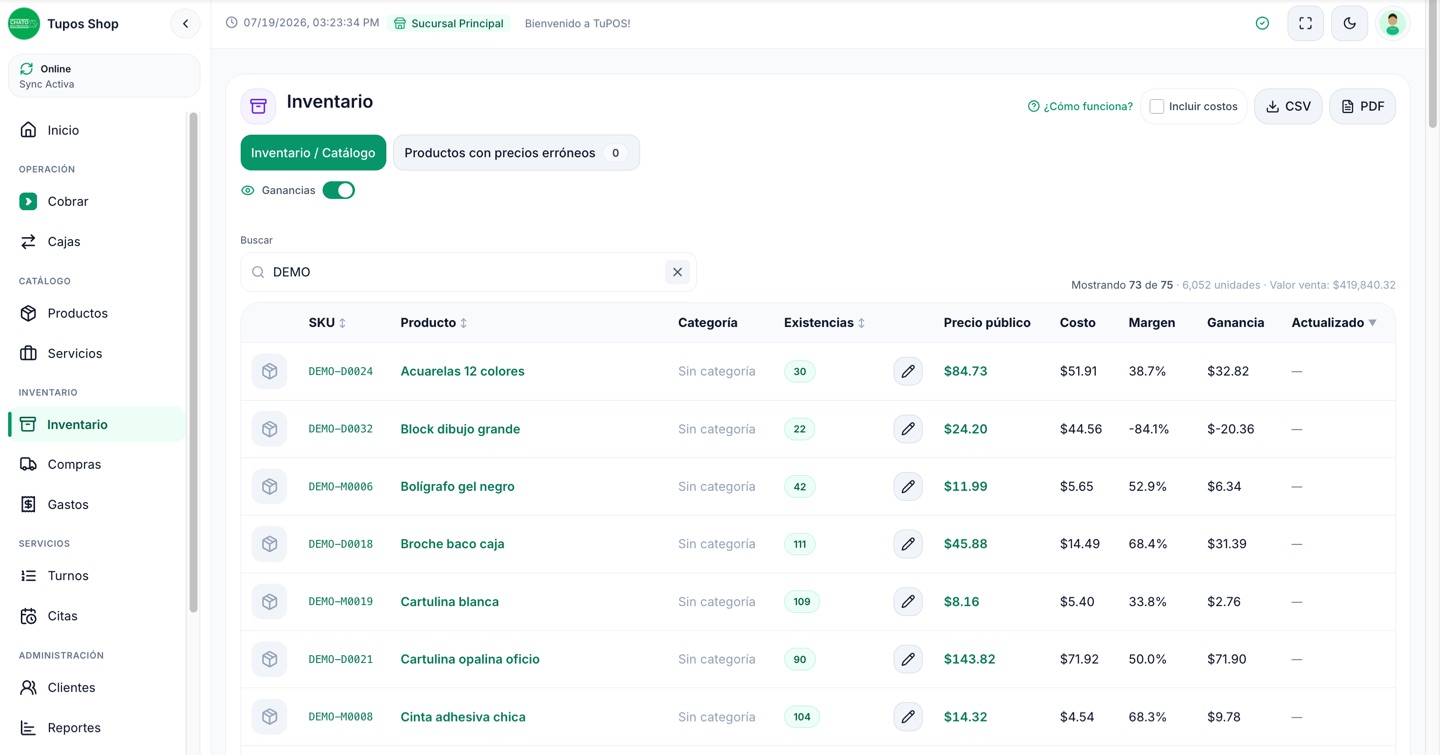The height and width of the screenshot is (755, 1440).
Task: Open the Productos con precios erróneos tab
Action: pyautogui.click(x=516, y=153)
